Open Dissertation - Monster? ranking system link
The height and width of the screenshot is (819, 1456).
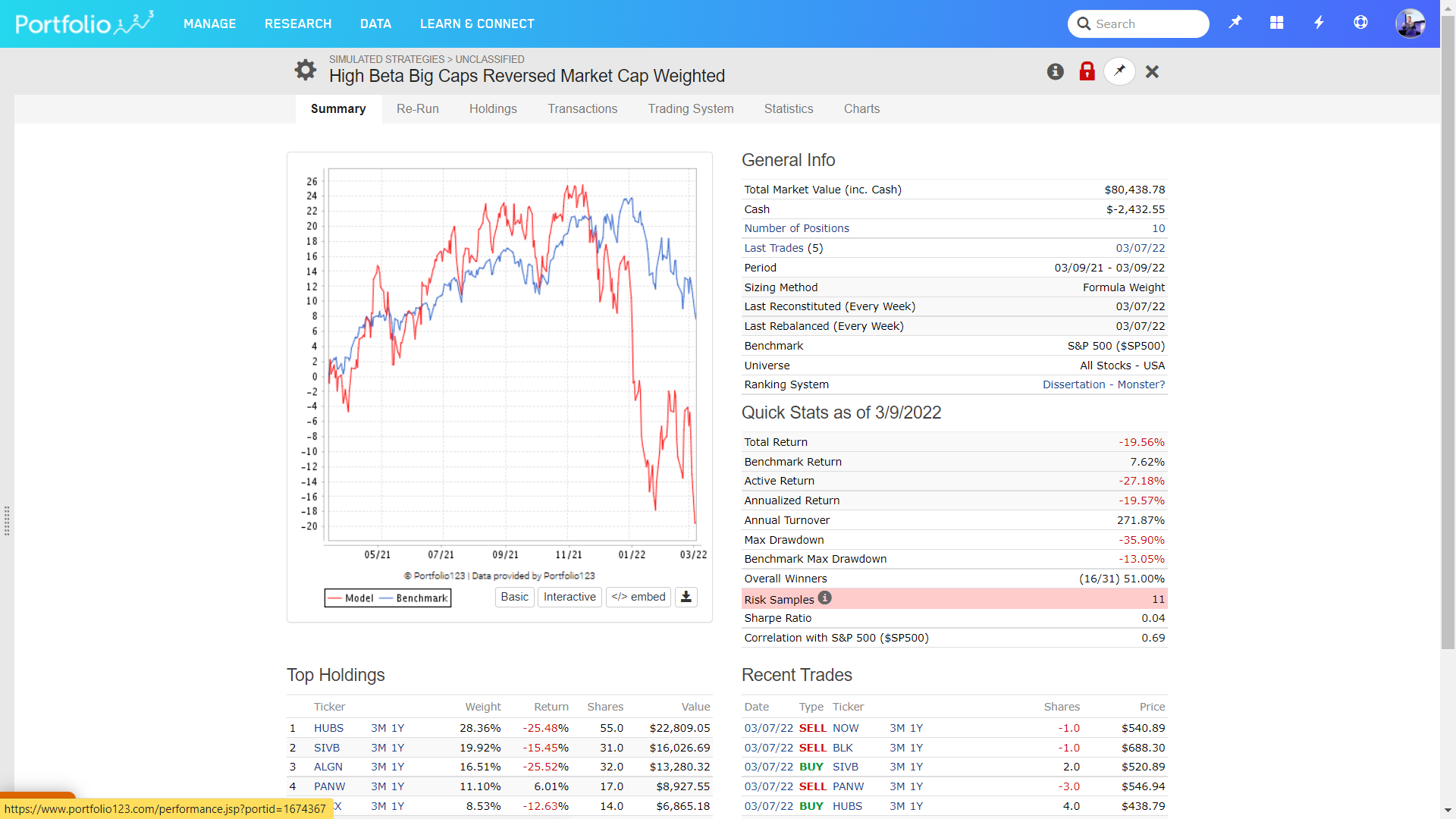click(1103, 384)
